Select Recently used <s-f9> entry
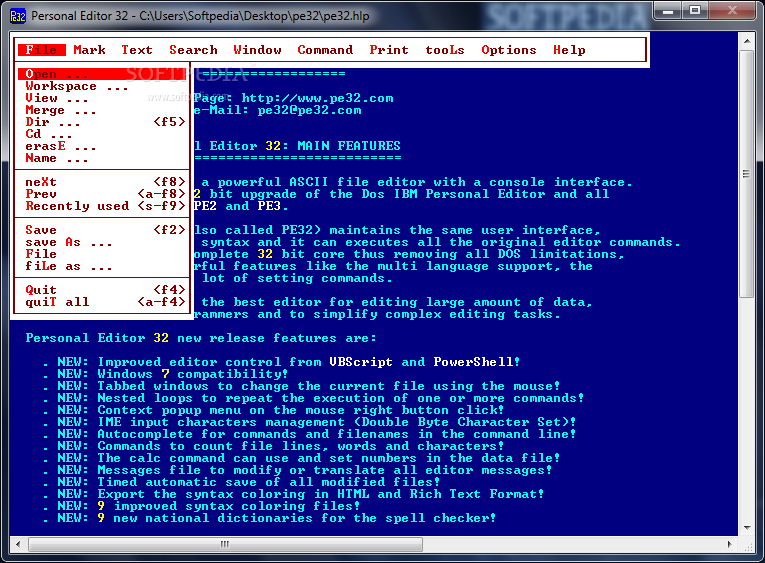The width and height of the screenshot is (765, 563). [x=102, y=206]
